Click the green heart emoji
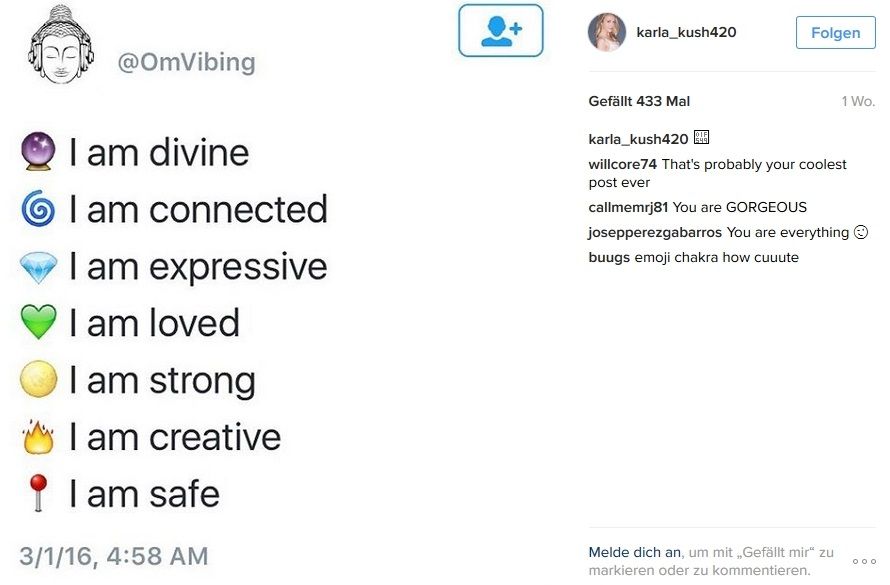Viewport: 890px width, 585px height. (39, 324)
